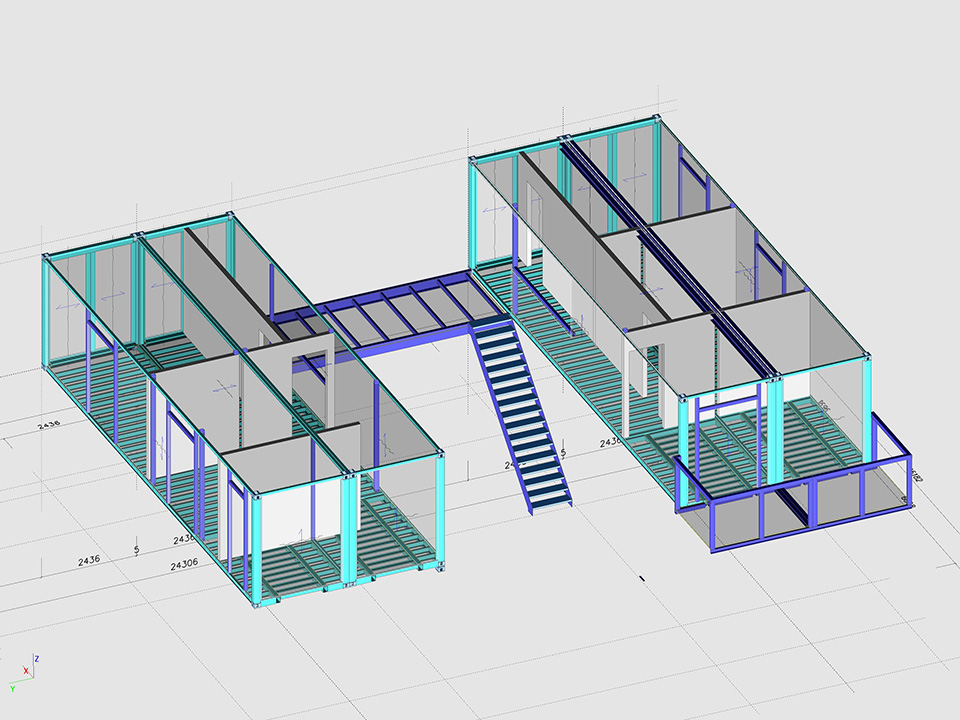Click the red X axis label
The image size is (960, 720).
click(x=26, y=671)
